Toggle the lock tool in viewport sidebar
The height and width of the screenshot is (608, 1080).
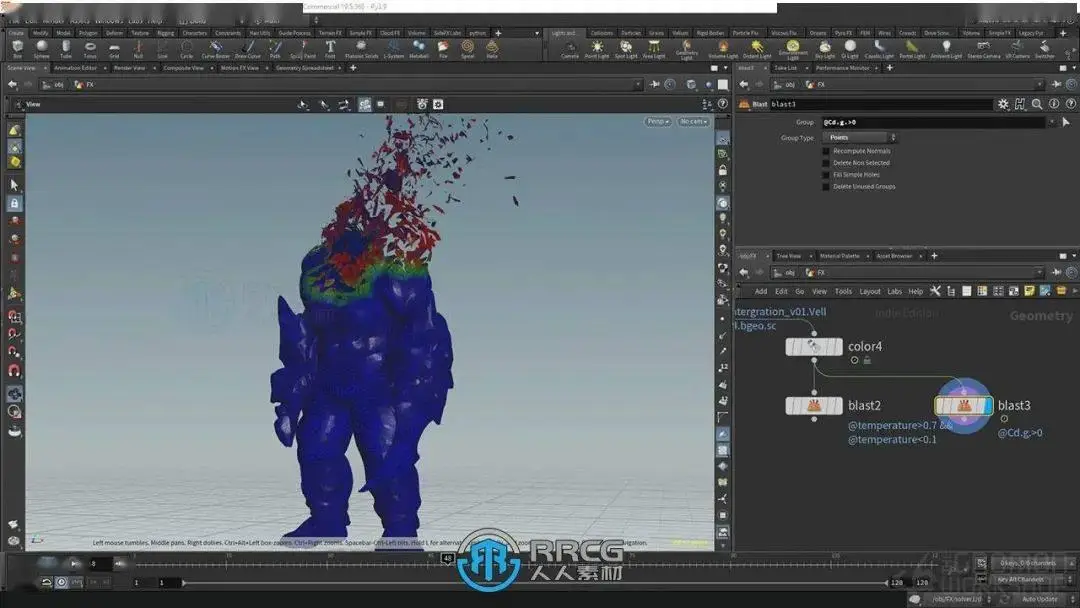[x=14, y=203]
